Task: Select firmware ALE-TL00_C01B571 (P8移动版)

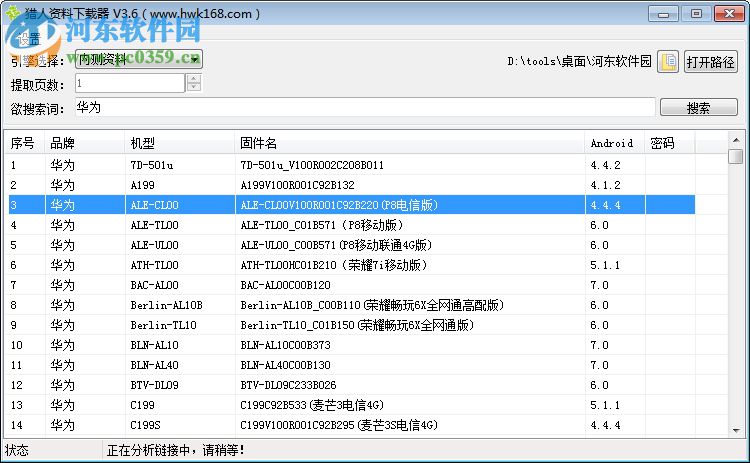Action: [352, 225]
